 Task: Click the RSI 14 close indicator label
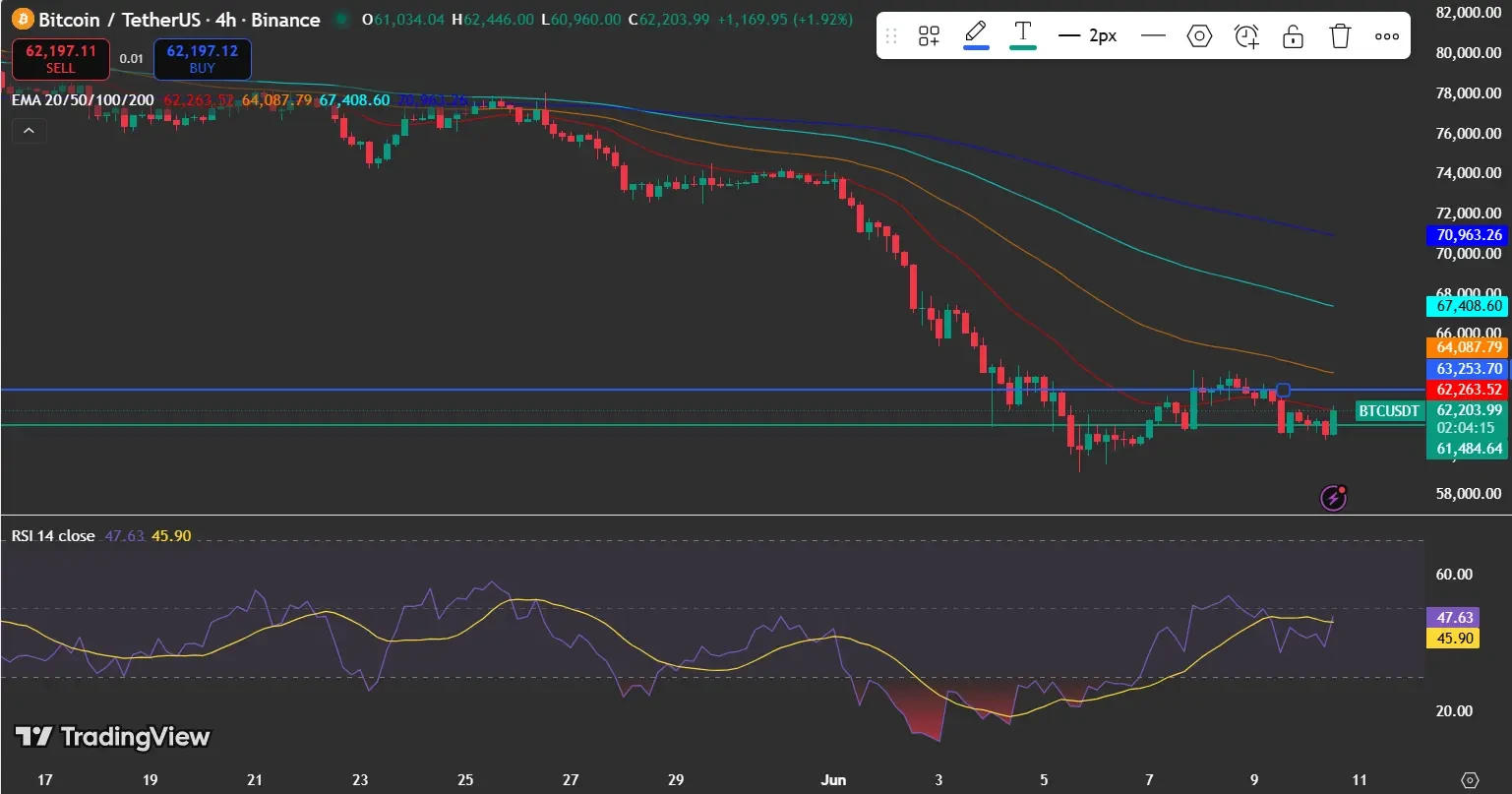[x=53, y=535]
